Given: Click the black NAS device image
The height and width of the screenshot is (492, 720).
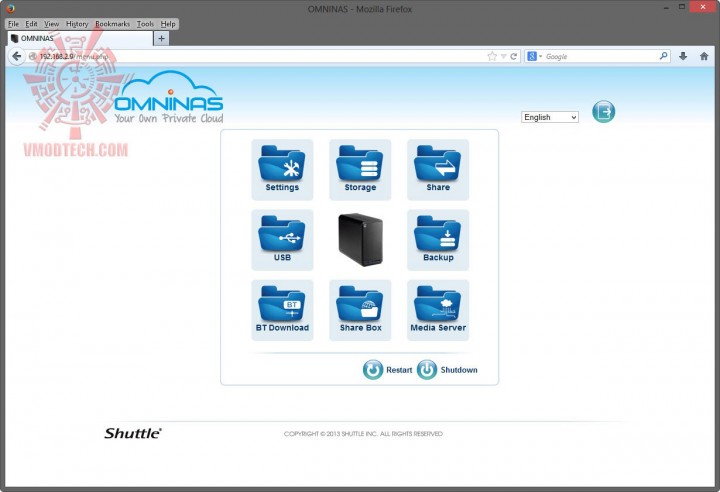Looking at the screenshot, I should coord(360,239).
